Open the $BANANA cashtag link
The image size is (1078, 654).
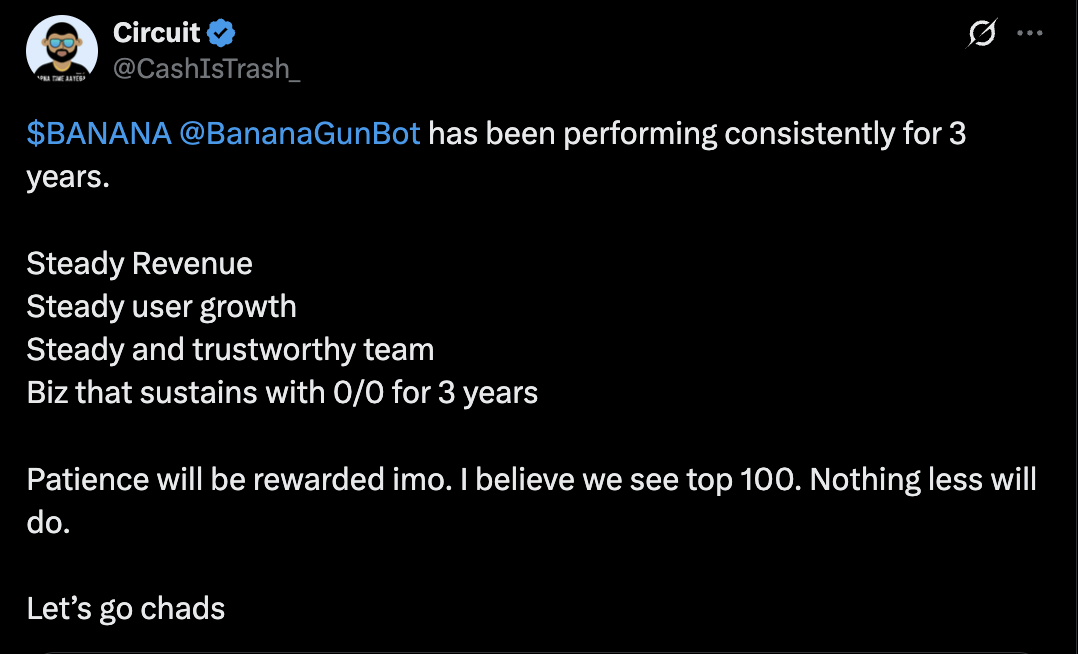point(99,133)
